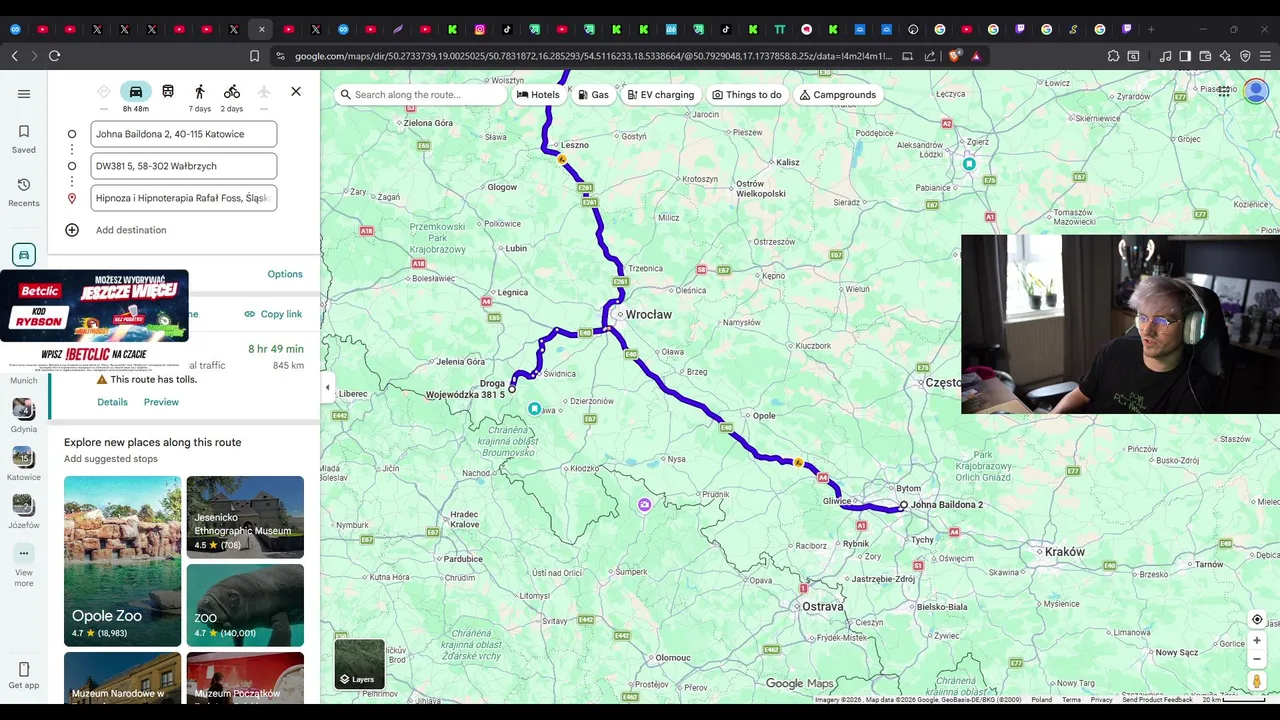The height and width of the screenshot is (720, 1280).
Task: Open the Recents panel
Action: [x=24, y=193]
